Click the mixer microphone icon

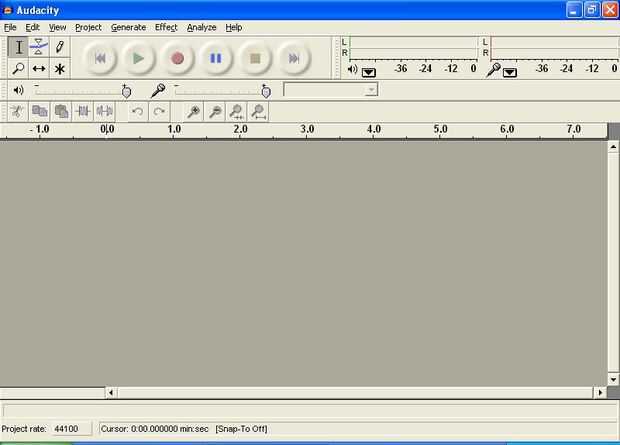click(x=158, y=91)
